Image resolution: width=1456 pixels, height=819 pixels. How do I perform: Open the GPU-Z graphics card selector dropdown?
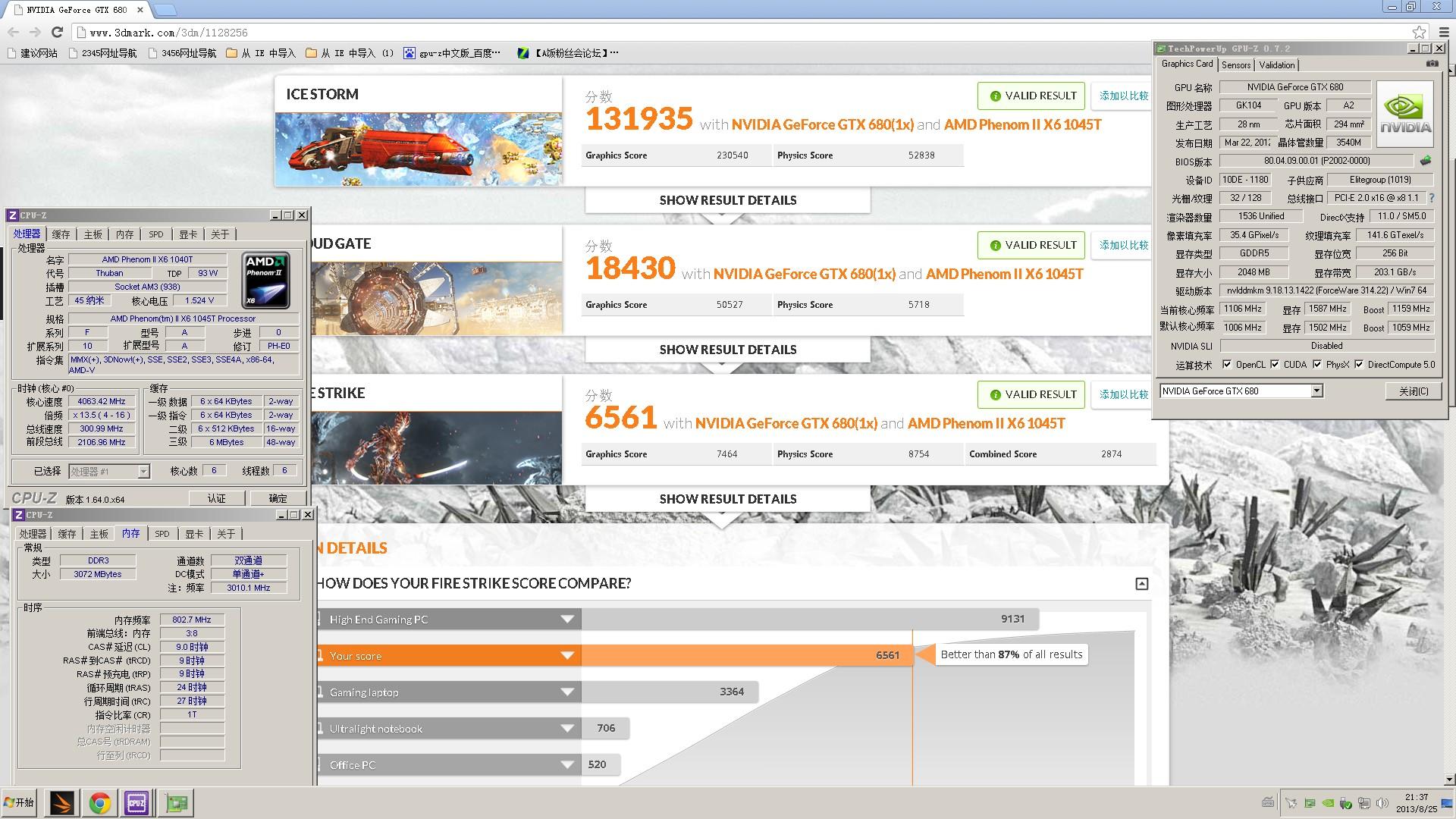pyautogui.click(x=1316, y=391)
